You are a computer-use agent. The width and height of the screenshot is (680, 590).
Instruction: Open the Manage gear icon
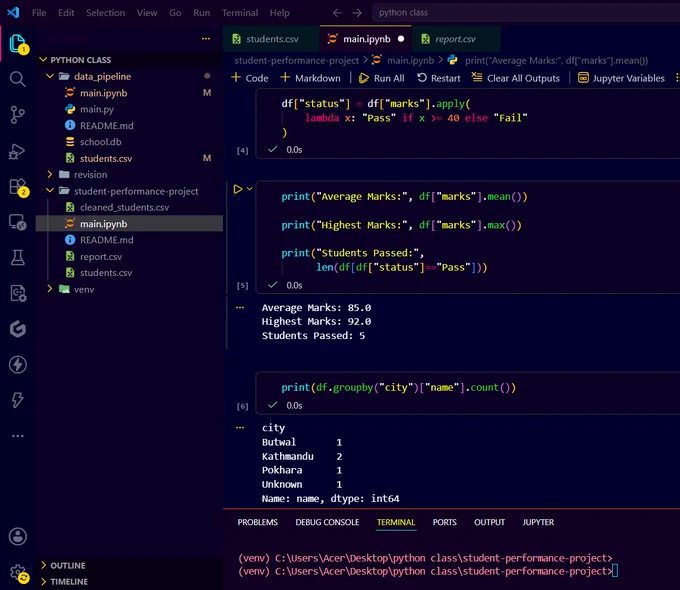coord(19,573)
